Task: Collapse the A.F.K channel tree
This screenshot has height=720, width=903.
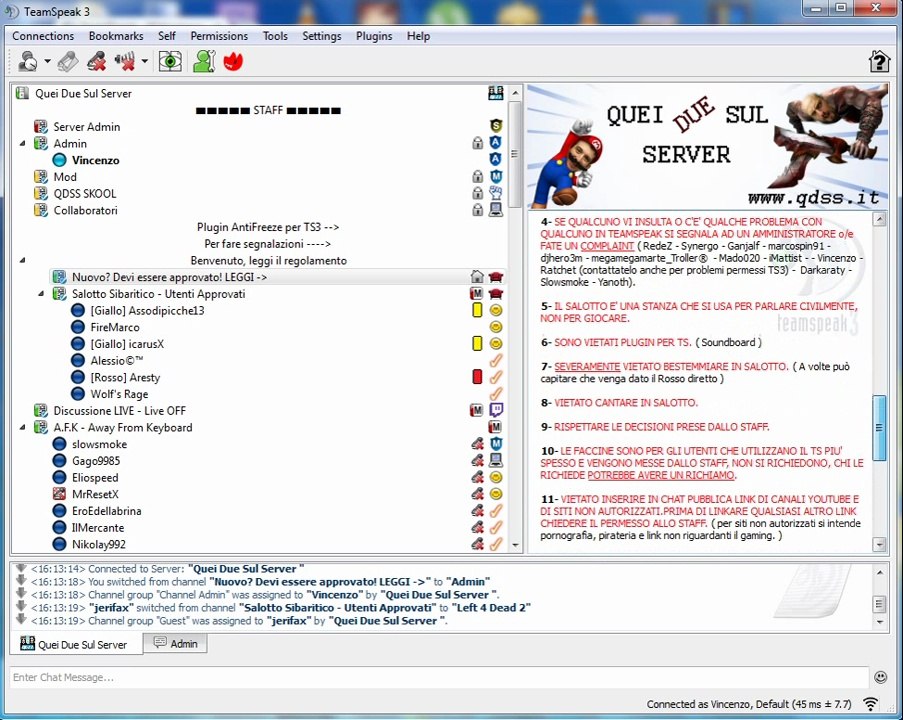Action: coord(22,427)
